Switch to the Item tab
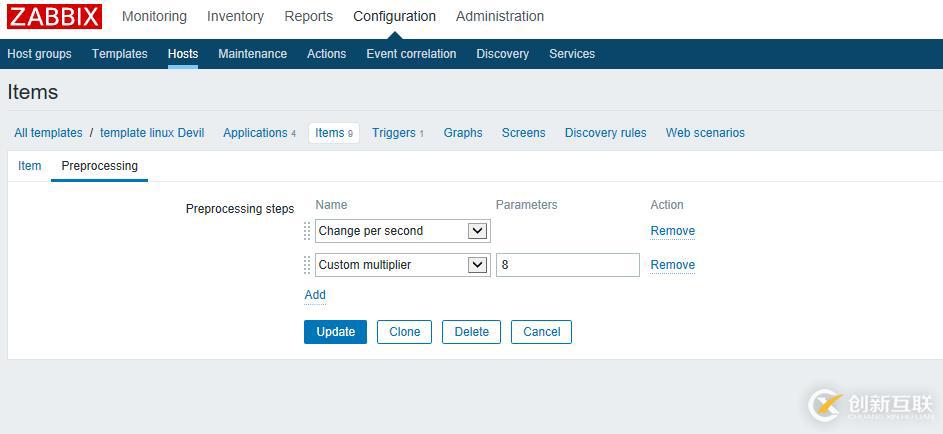 click(x=30, y=166)
